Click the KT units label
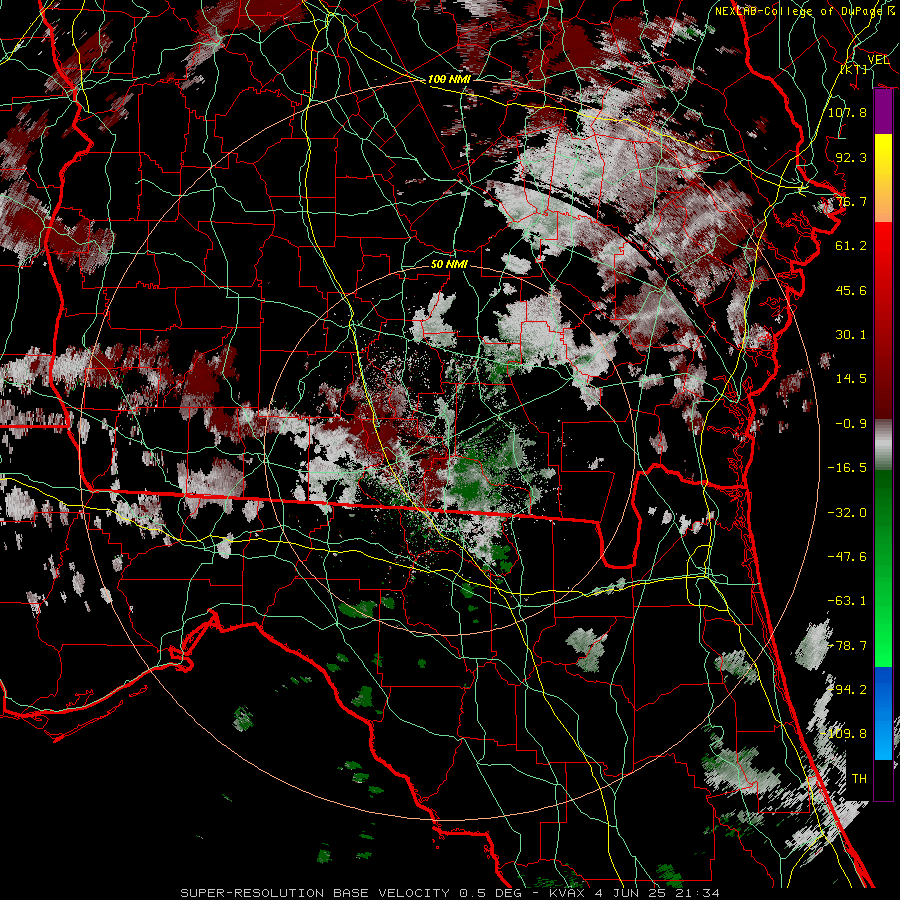Image resolution: width=900 pixels, height=900 pixels. tap(854, 69)
